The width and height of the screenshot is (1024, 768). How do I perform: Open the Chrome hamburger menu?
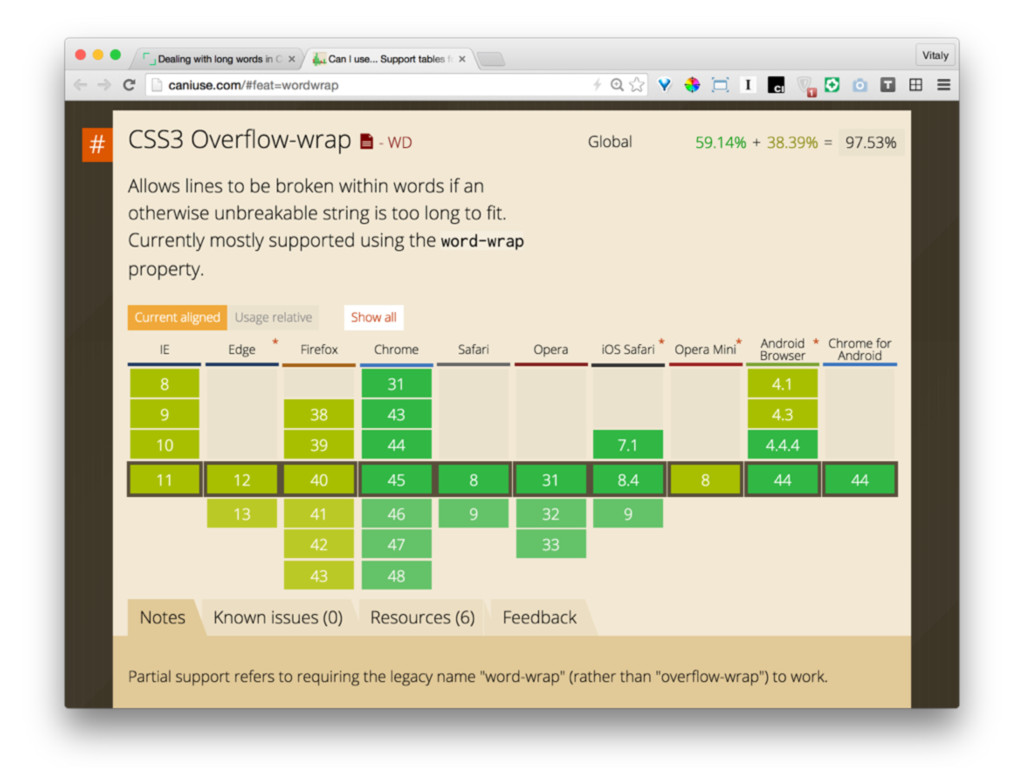point(944,85)
